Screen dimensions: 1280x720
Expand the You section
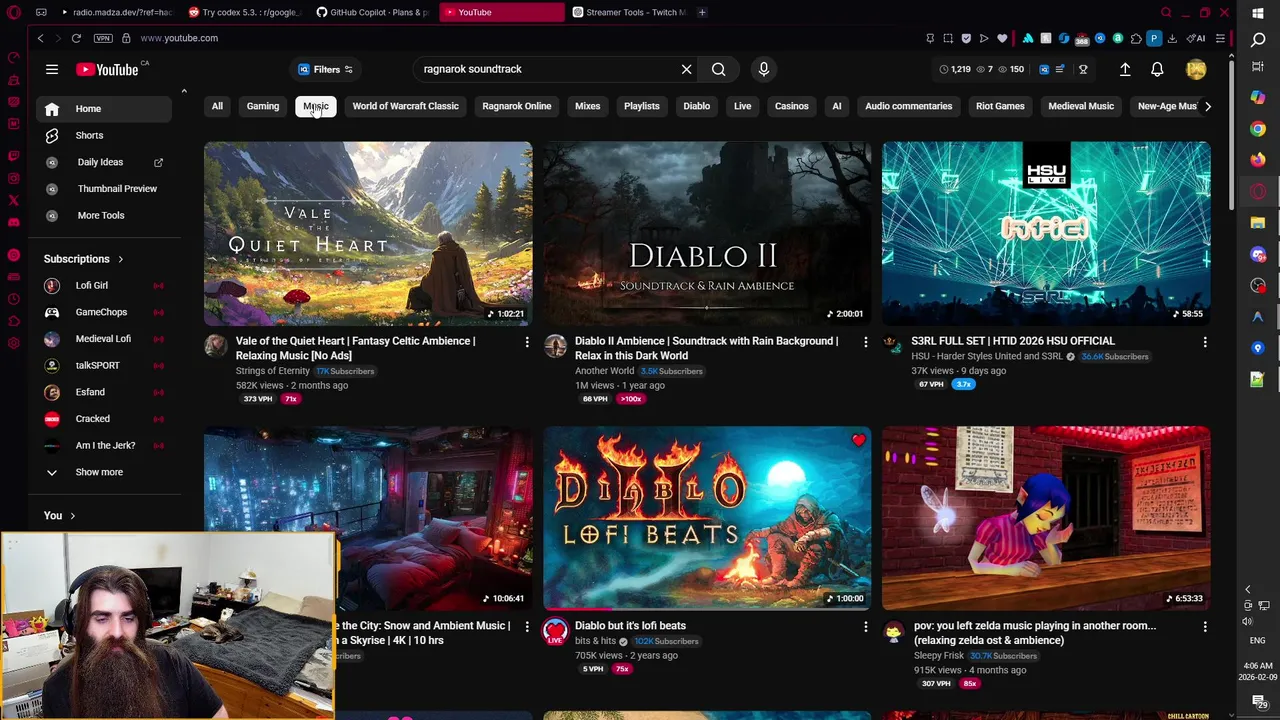59,516
